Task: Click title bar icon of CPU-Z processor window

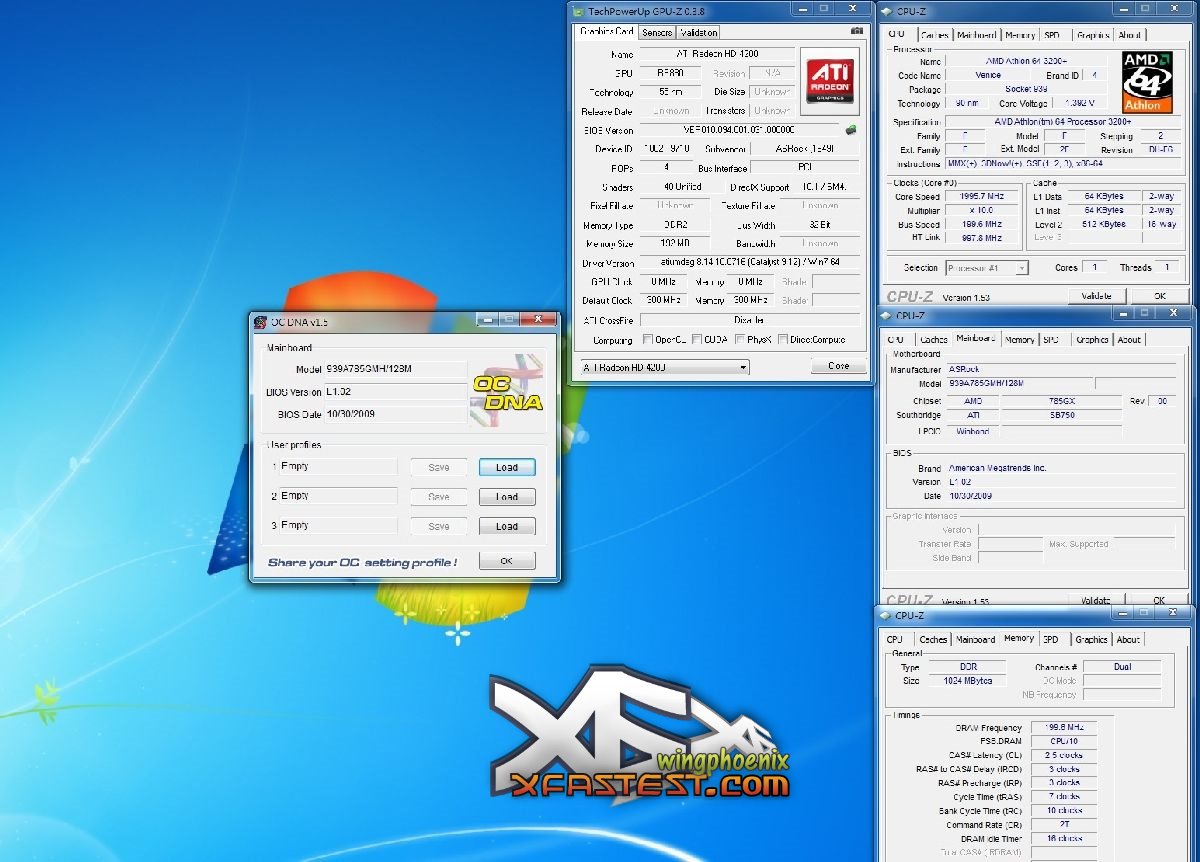Action: 886,11
